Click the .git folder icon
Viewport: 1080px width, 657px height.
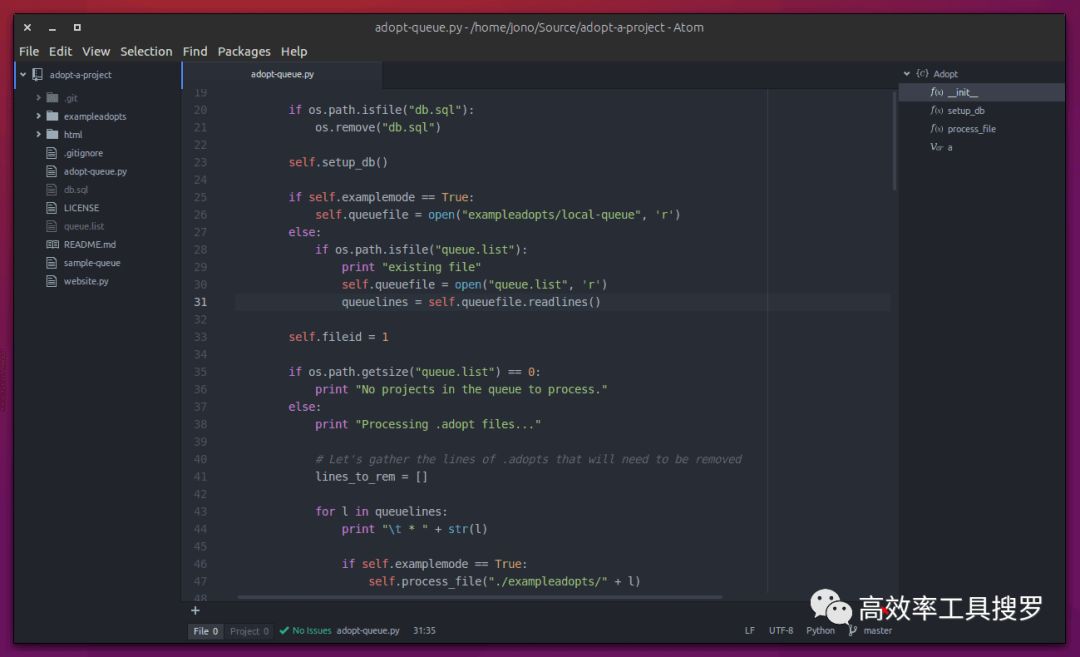(x=52, y=98)
